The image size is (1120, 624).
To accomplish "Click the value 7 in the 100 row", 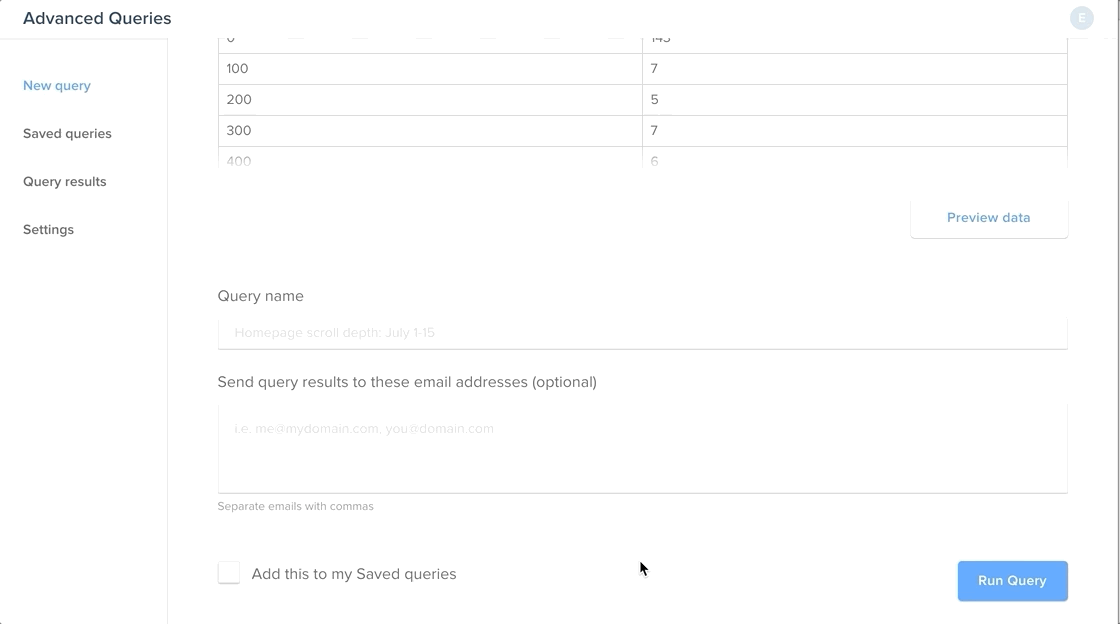I will 654,69.
